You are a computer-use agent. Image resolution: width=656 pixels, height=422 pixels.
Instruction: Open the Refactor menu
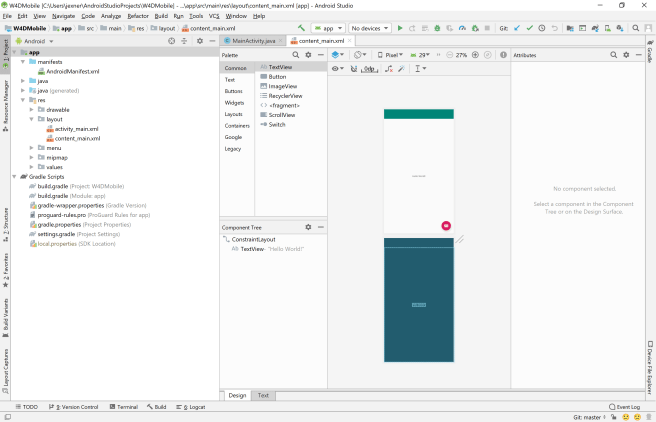pyautogui.click(x=137, y=16)
